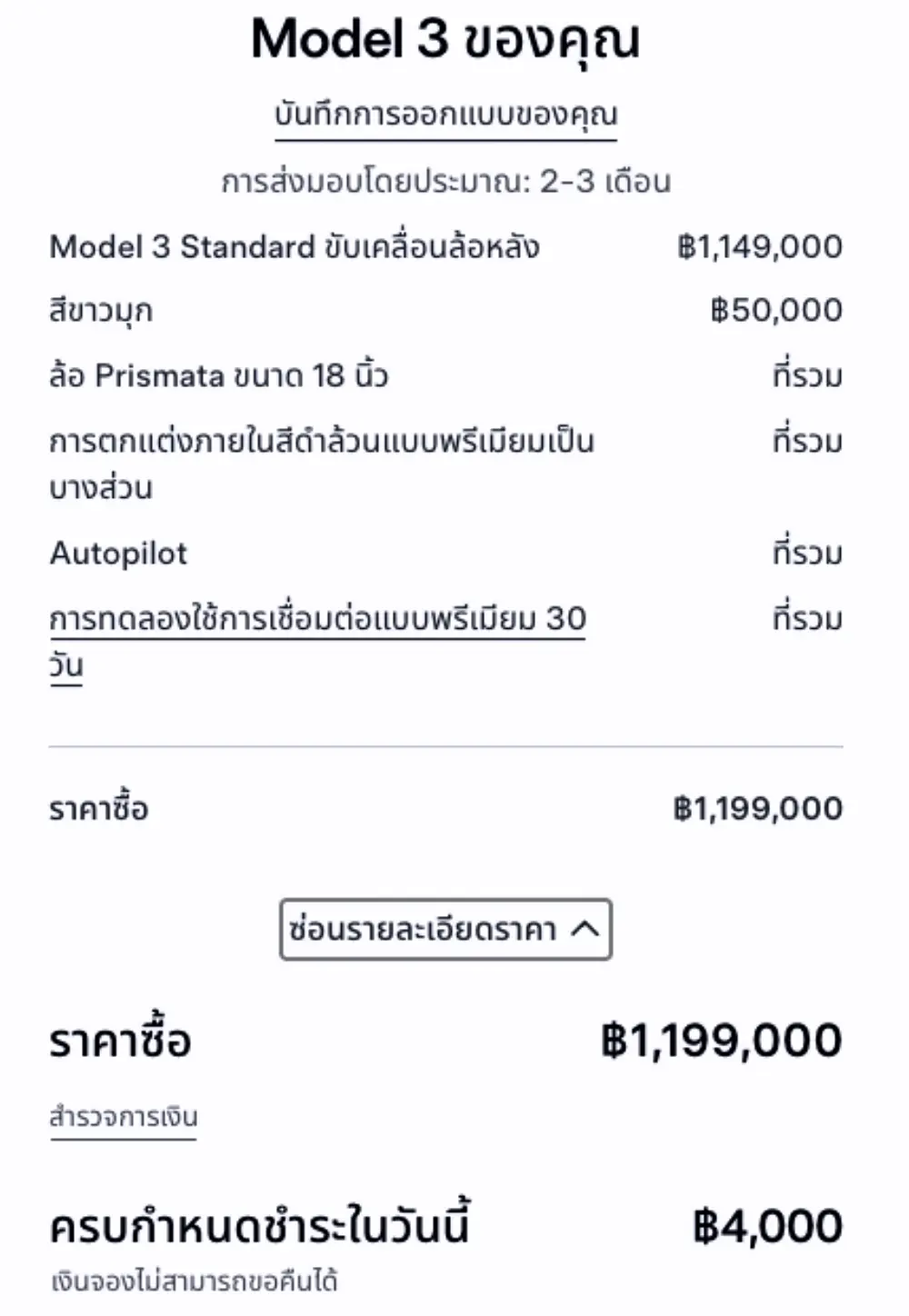Click the black premium interior line item

[x=321, y=443]
